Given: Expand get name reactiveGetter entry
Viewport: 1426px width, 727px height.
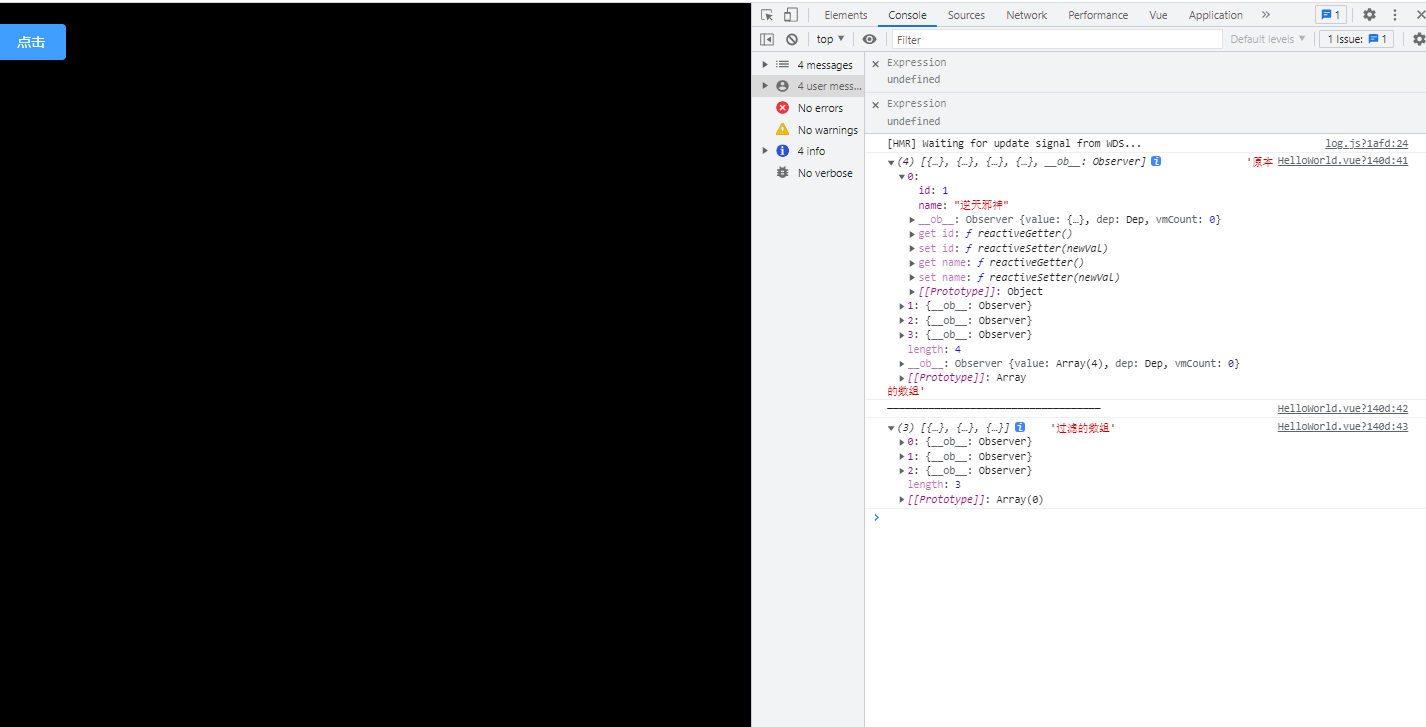Looking at the screenshot, I should tap(913, 263).
